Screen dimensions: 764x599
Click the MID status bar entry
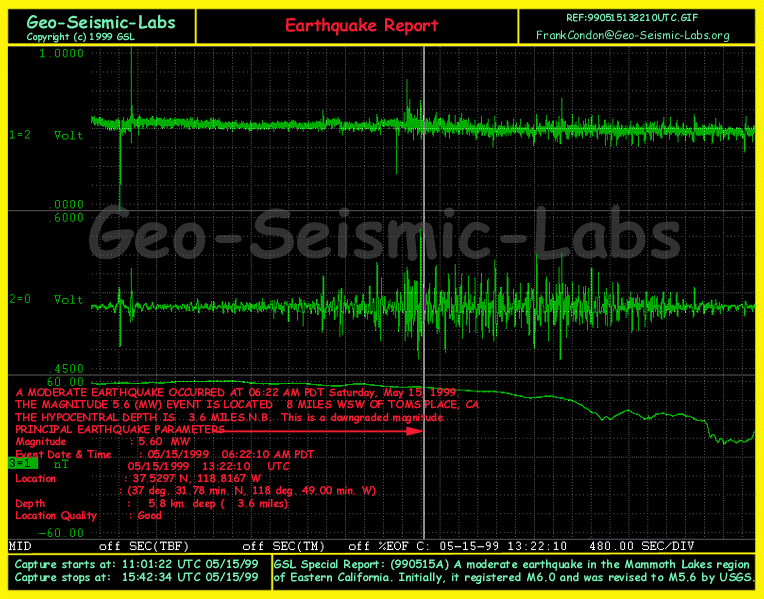click(x=20, y=546)
